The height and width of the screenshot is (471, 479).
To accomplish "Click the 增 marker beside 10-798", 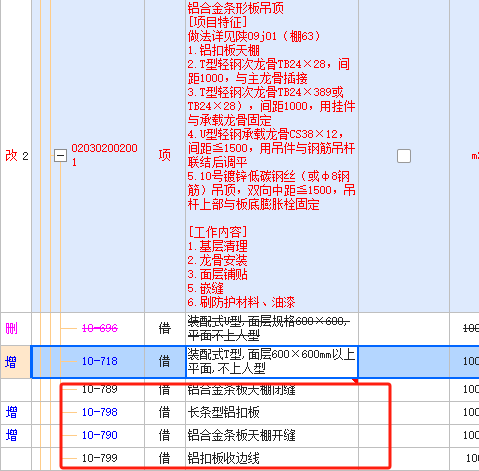I will 11,413.
